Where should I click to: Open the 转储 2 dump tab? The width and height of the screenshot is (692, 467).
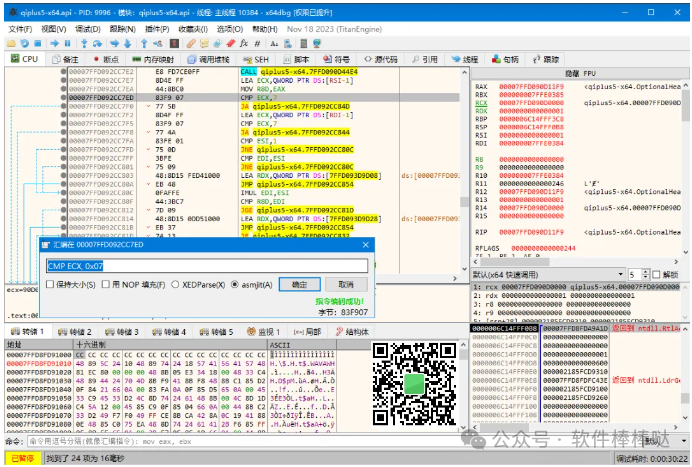(x=75, y=332)
